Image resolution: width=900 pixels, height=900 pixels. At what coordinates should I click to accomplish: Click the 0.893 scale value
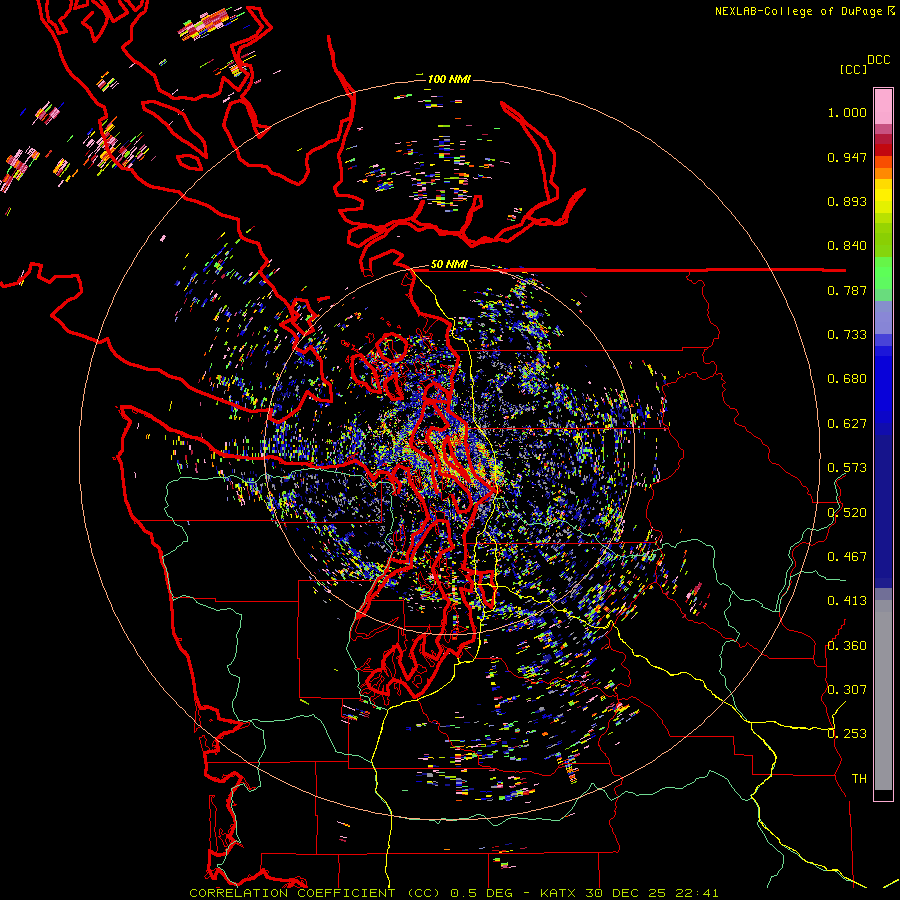[847, 201]
